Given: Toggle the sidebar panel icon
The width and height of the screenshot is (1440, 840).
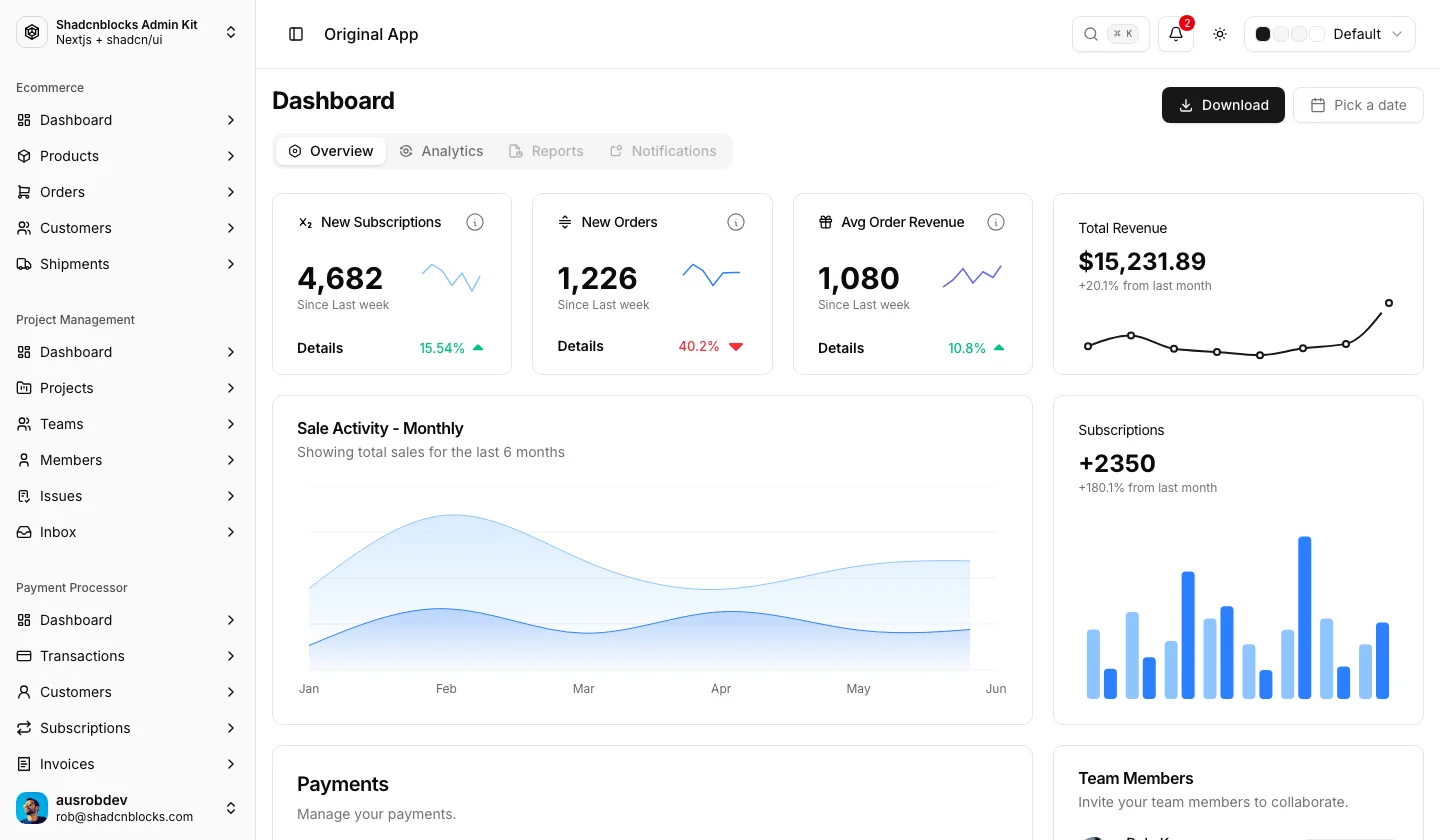Looking at the screenshot, I should click(x=296, y=34).
